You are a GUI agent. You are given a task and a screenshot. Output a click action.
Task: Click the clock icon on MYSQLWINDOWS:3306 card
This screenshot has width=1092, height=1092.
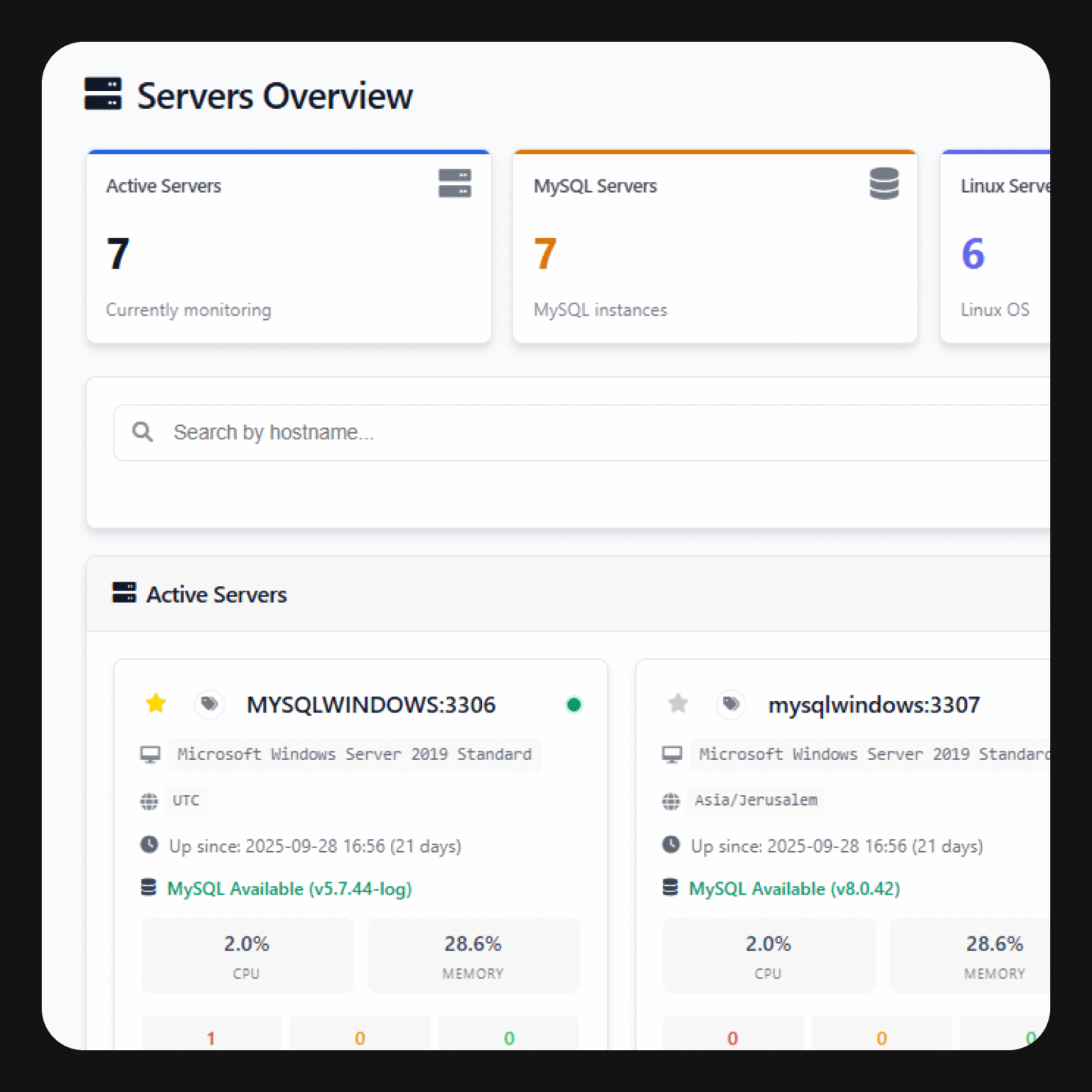pyautogui.click(x=149, y=845)
